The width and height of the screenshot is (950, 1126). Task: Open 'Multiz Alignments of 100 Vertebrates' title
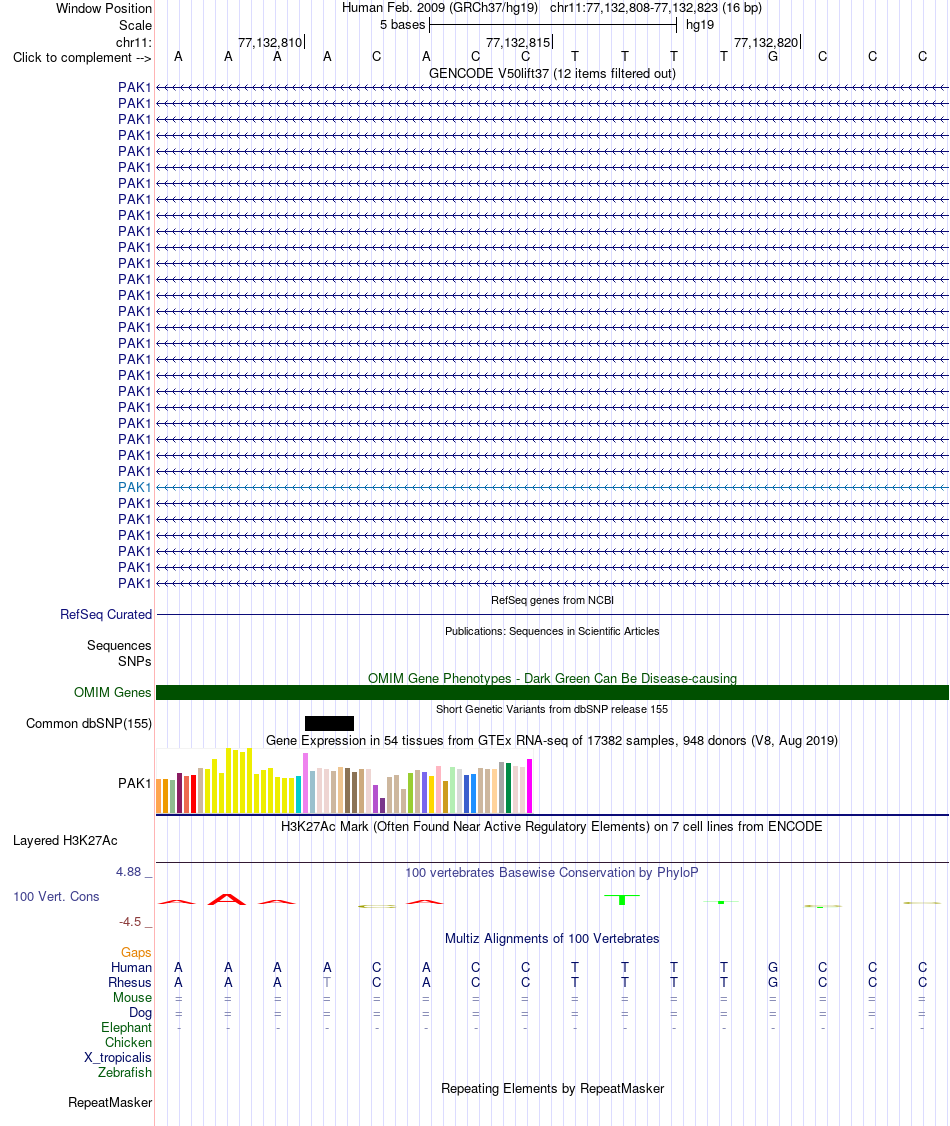pos(552,939)
